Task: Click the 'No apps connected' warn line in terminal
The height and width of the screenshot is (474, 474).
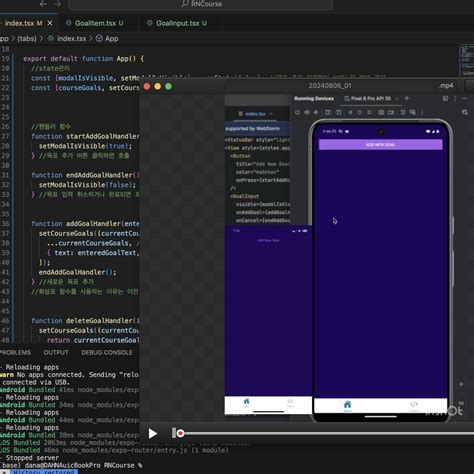Action: [x=69, y=375]
